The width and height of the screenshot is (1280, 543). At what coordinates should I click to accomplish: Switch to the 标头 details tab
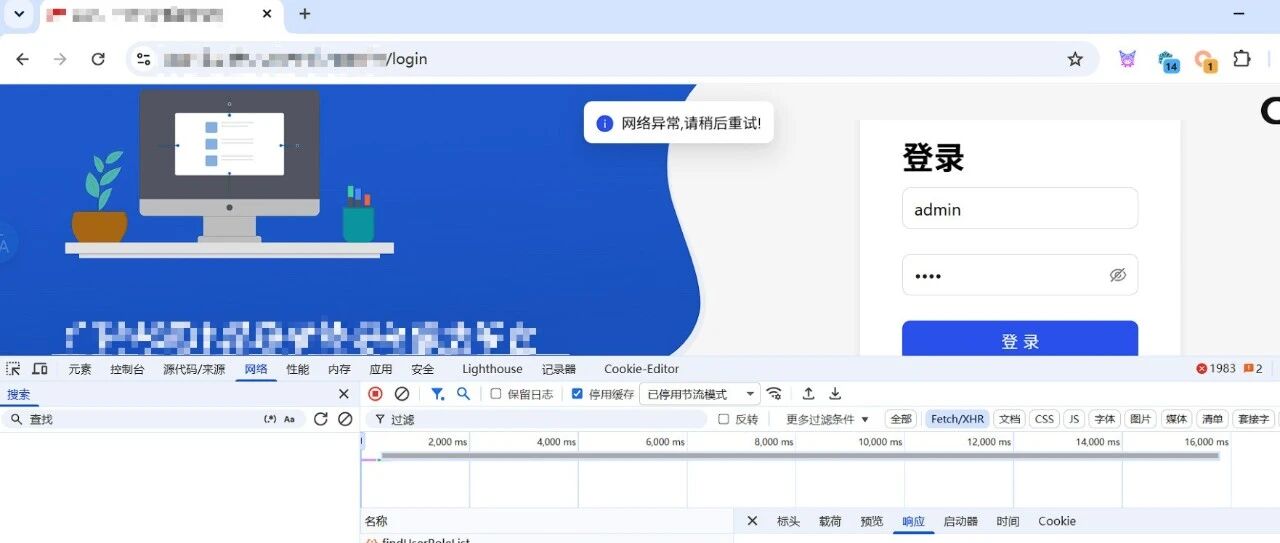point(788,521)
